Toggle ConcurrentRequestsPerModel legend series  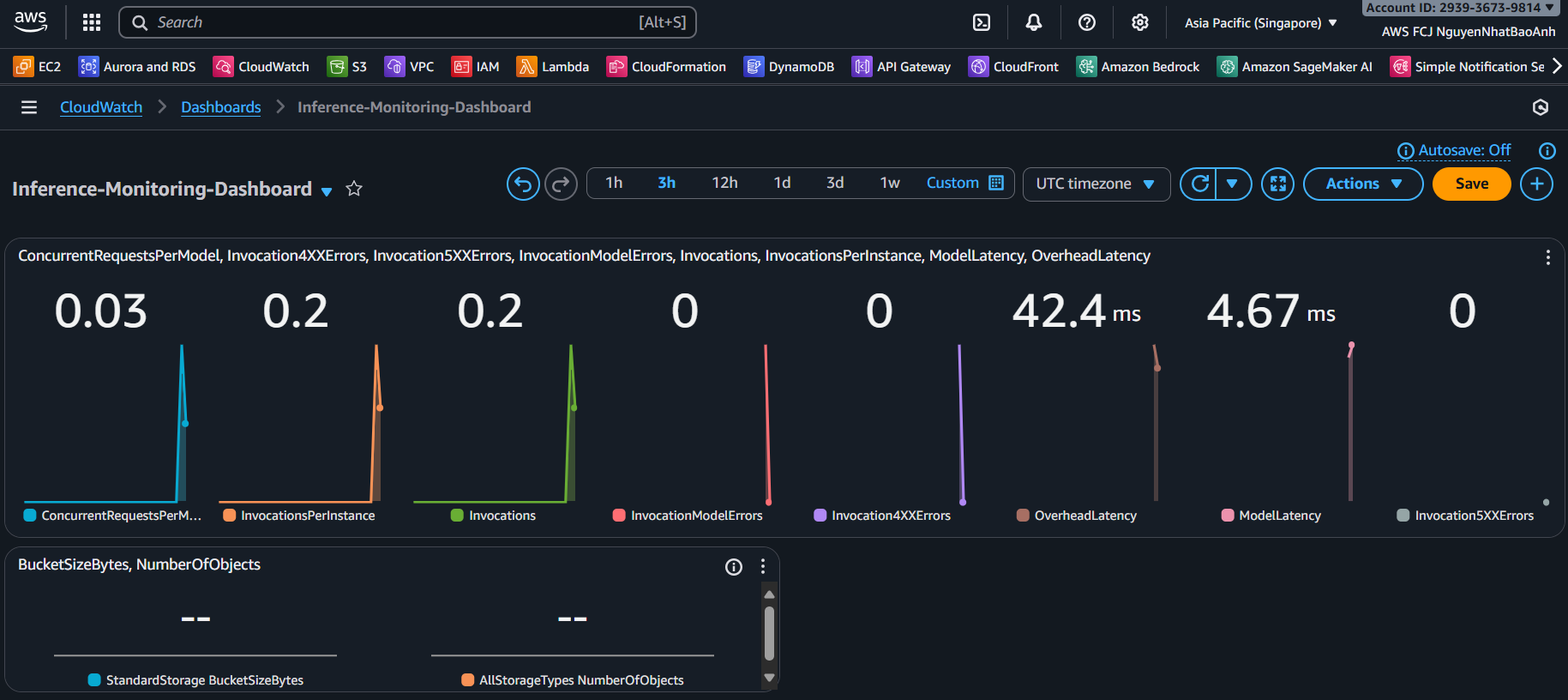click(112, 516)
